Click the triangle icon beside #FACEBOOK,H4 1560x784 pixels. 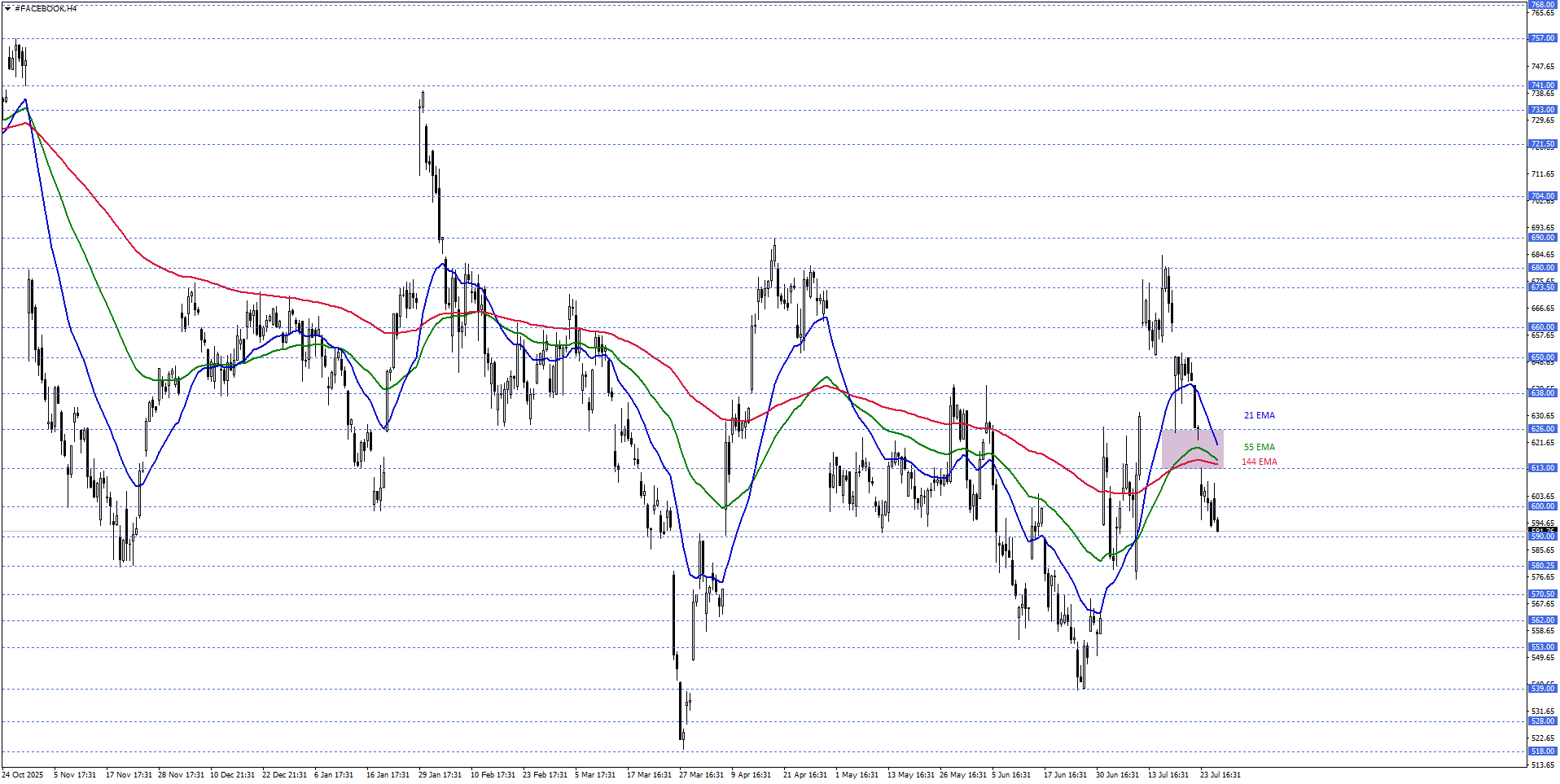click(7, 9)
